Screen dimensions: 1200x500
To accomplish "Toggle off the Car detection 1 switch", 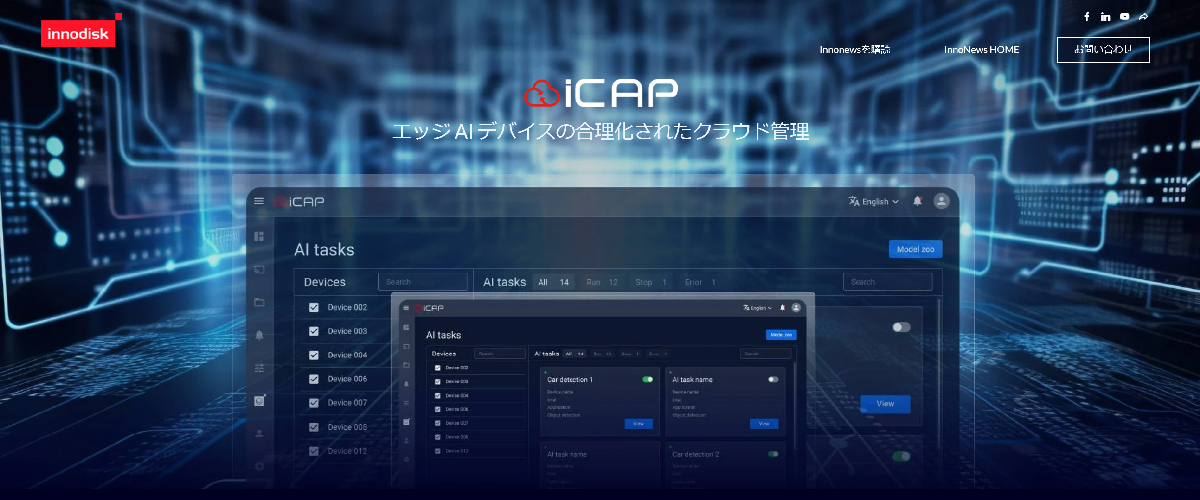I will (x=647, y=380).
